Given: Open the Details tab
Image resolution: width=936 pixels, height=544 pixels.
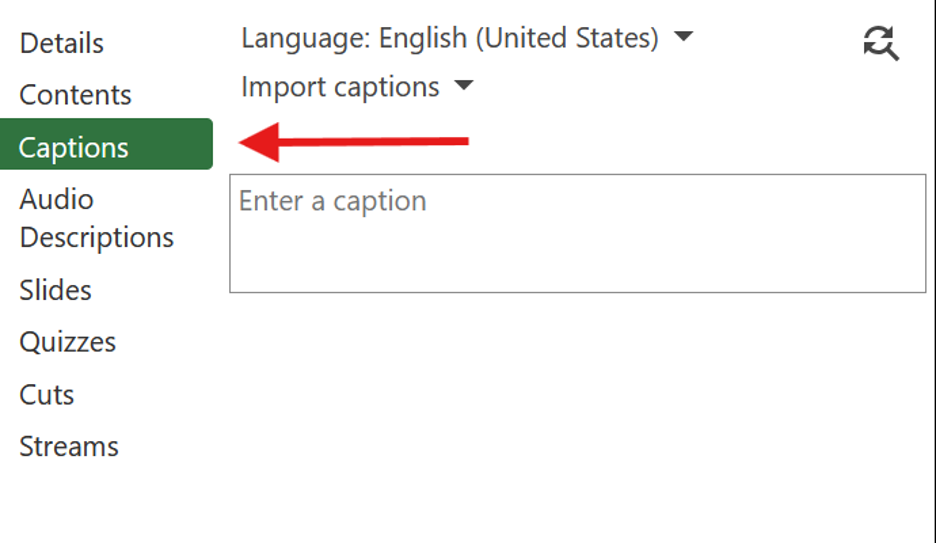Looking at the screenshot, I should (62, 43).
